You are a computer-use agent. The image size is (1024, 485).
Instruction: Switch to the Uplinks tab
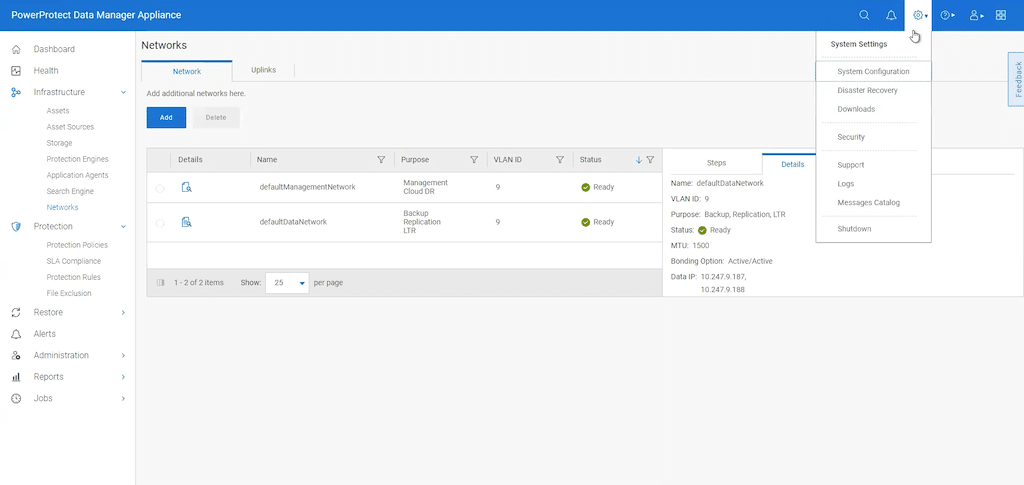(x=263, y=70)
